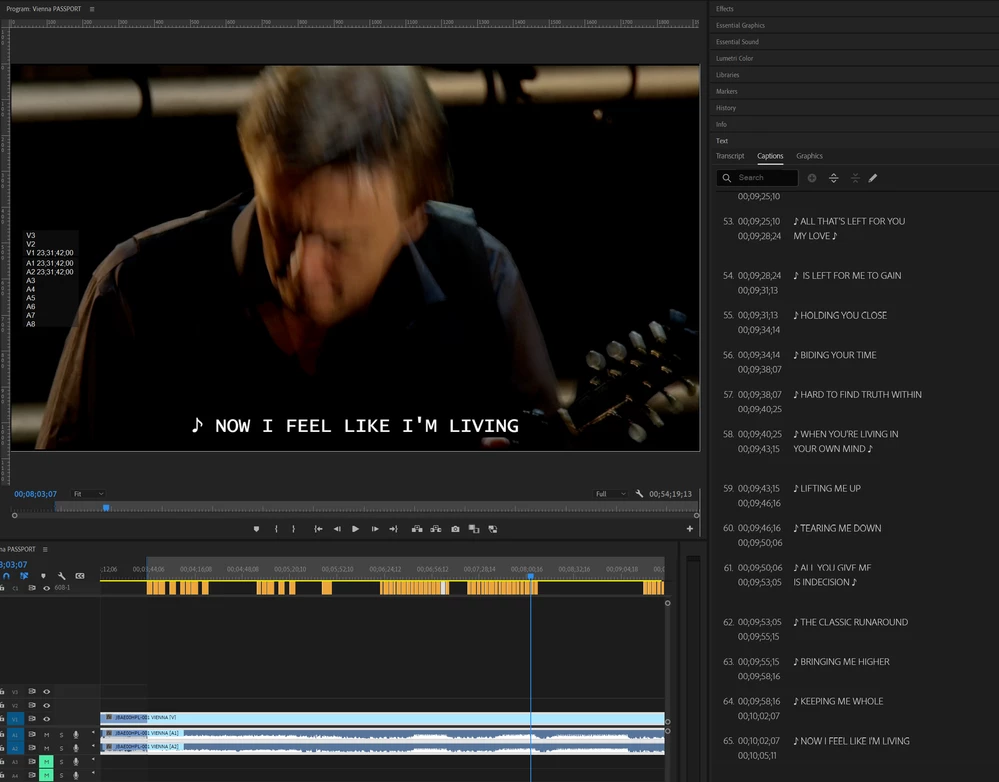999x782 pixels.
Task: Step forward one frame
Action: (375, 529)
